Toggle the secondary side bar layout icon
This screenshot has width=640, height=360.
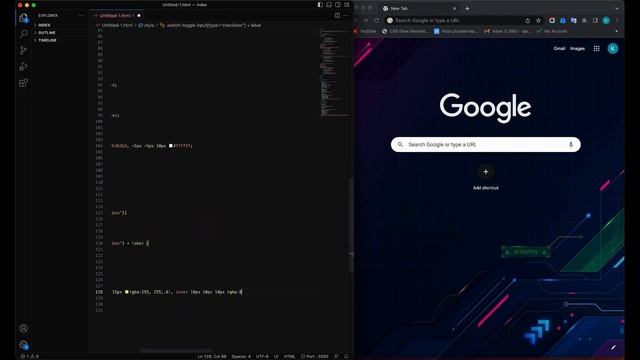pos(338,5)
